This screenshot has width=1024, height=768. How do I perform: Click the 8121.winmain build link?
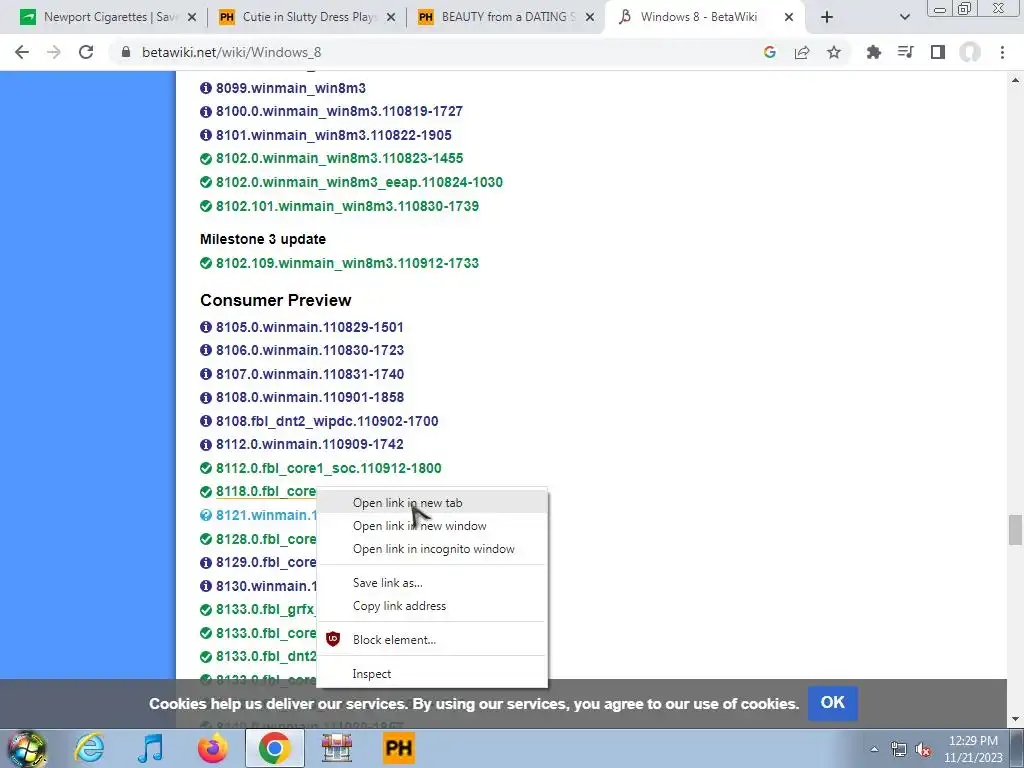[266, 515]
